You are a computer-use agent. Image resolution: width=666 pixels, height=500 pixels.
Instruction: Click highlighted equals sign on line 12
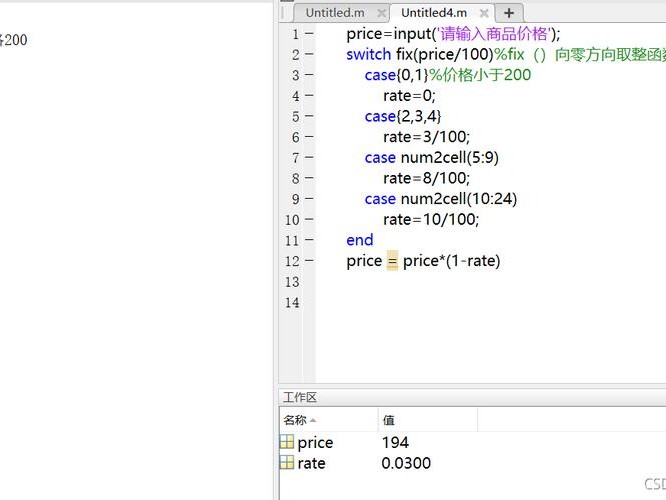(x=392, y=261)
